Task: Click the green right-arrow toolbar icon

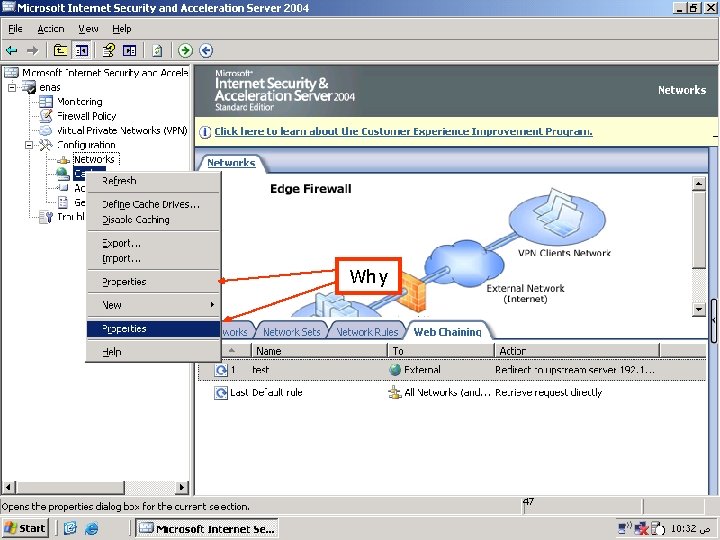Action: [185, 51]
